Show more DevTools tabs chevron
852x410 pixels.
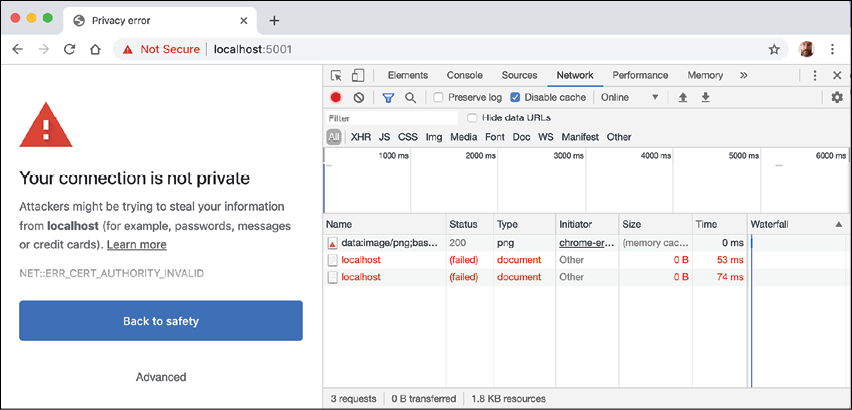[x=744, y=75]
